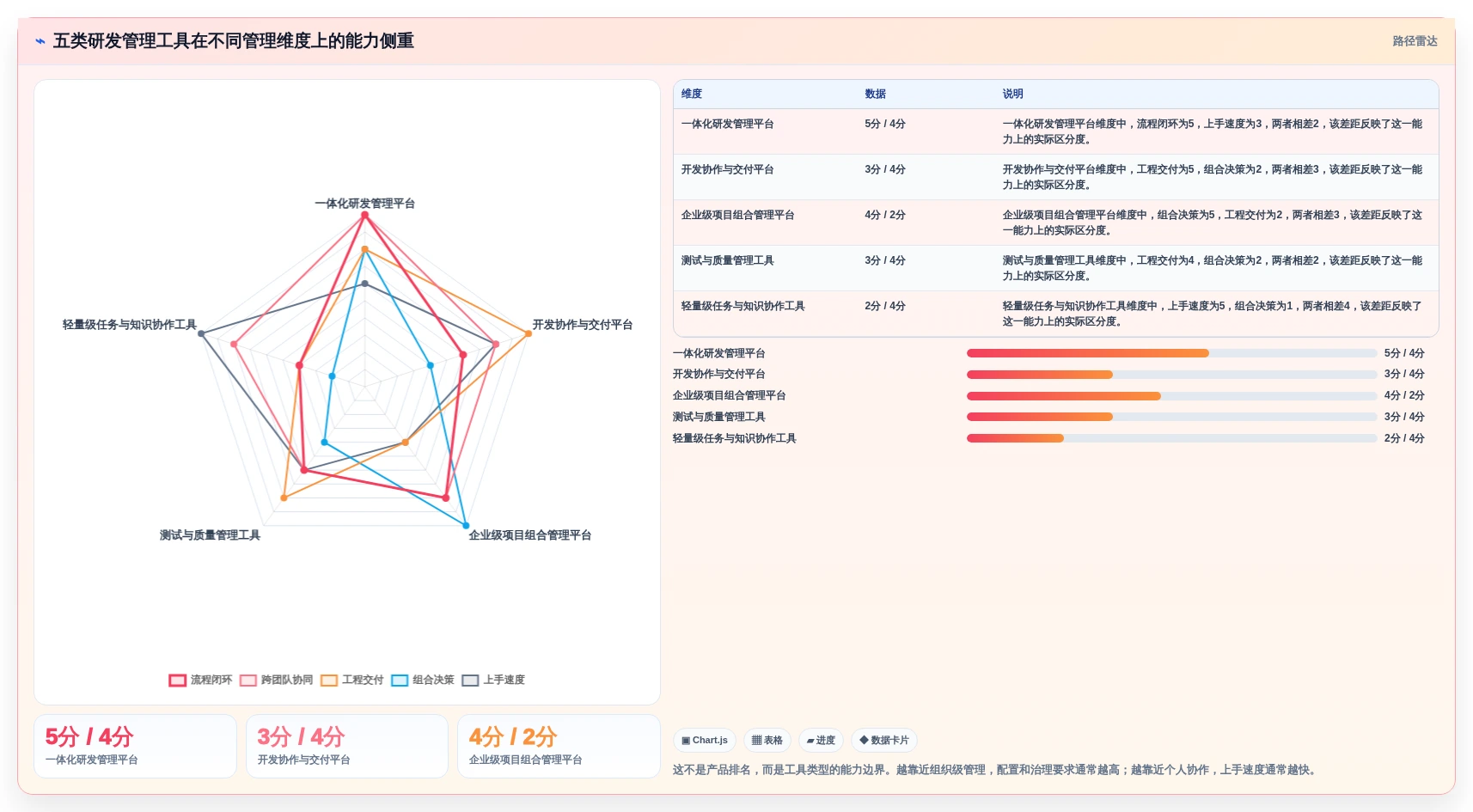Click the 测试与质量管理工具 progress bar
This screenshot has height=812, width=1473.
pos(1171,417)
